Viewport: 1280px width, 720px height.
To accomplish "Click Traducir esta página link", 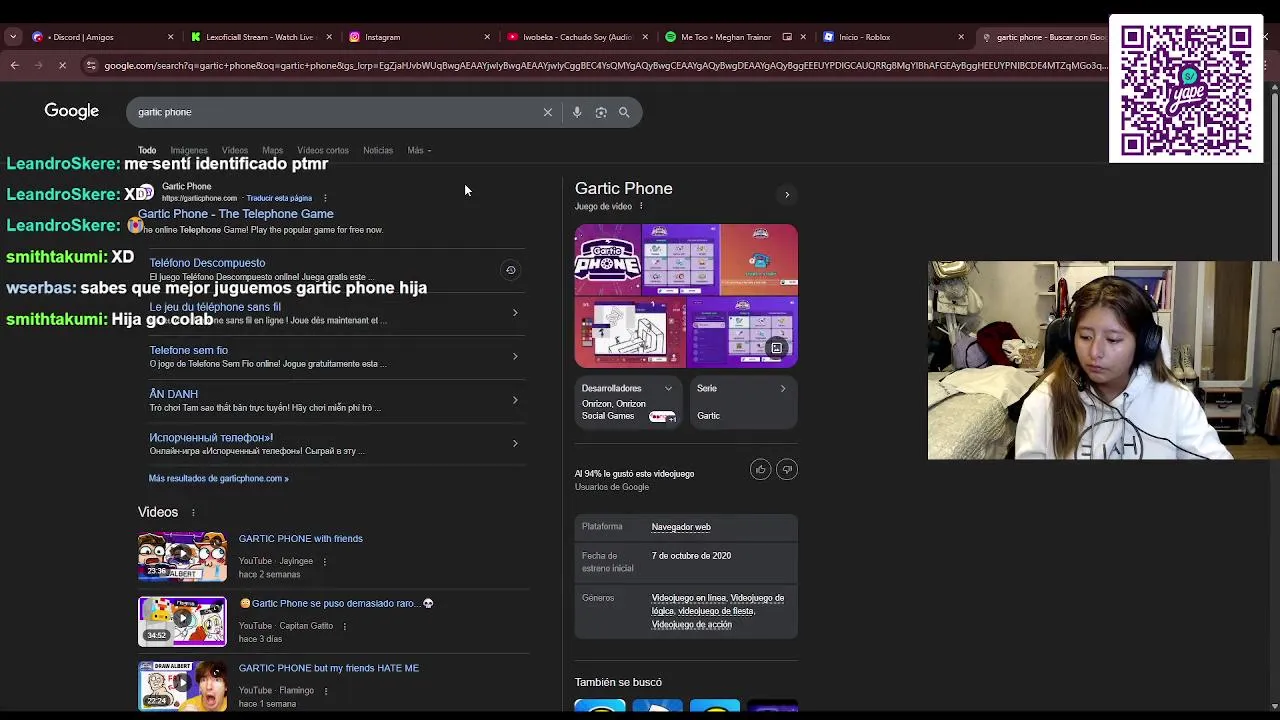I will [279, 198].
